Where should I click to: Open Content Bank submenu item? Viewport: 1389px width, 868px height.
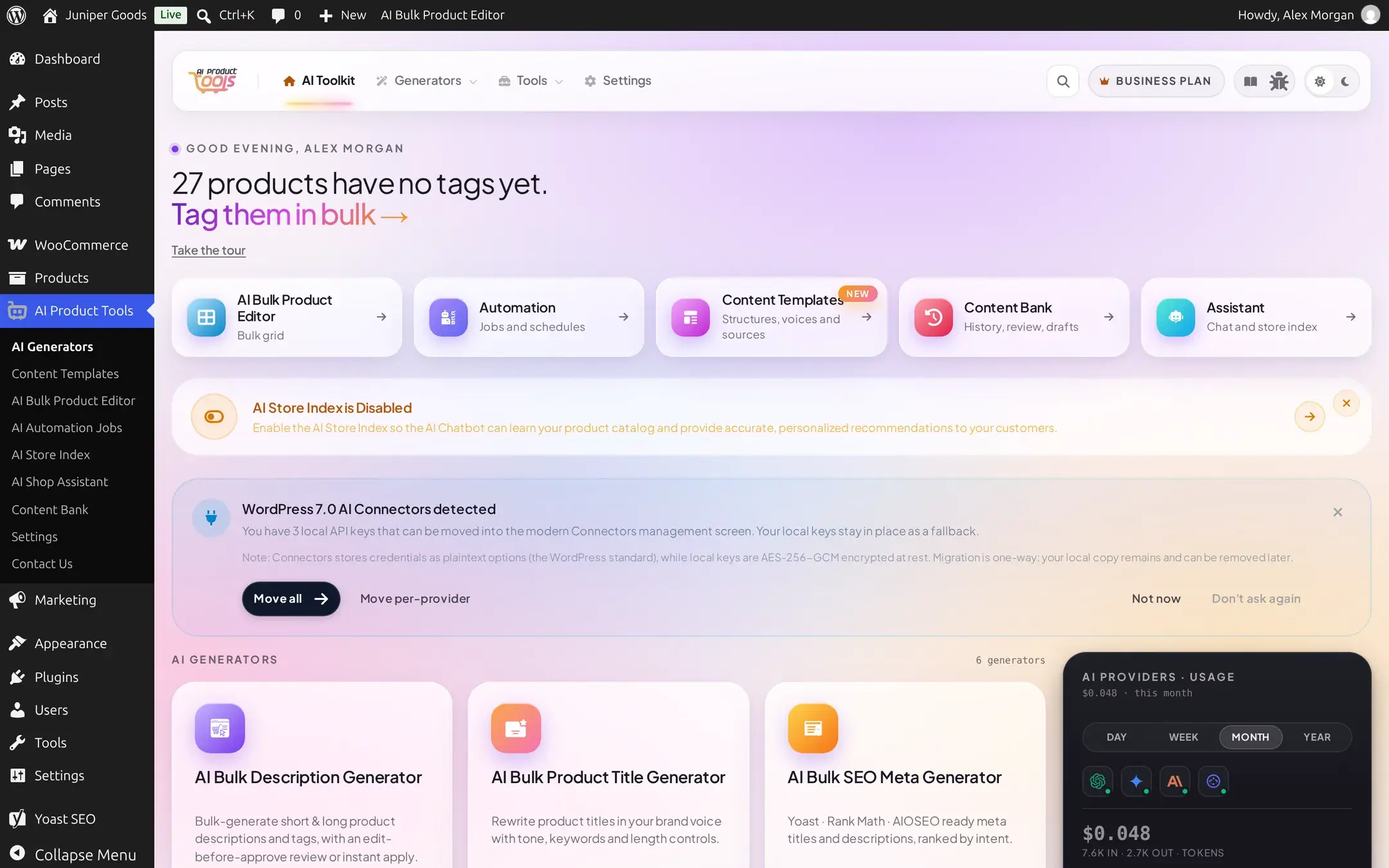[50, 509]
